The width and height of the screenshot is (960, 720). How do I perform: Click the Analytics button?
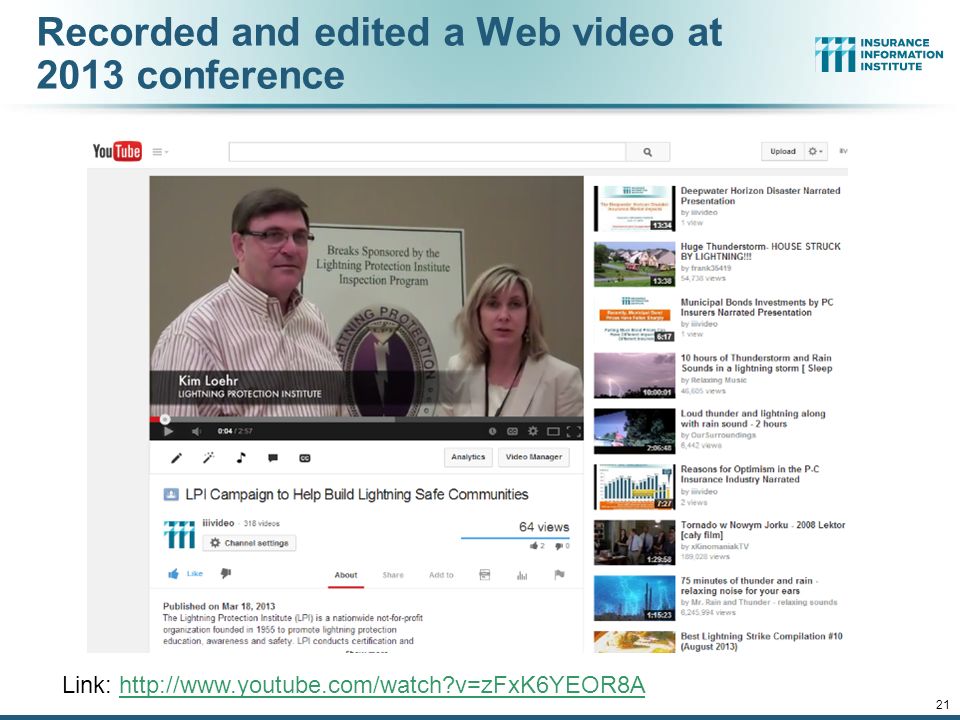point(468,457)
